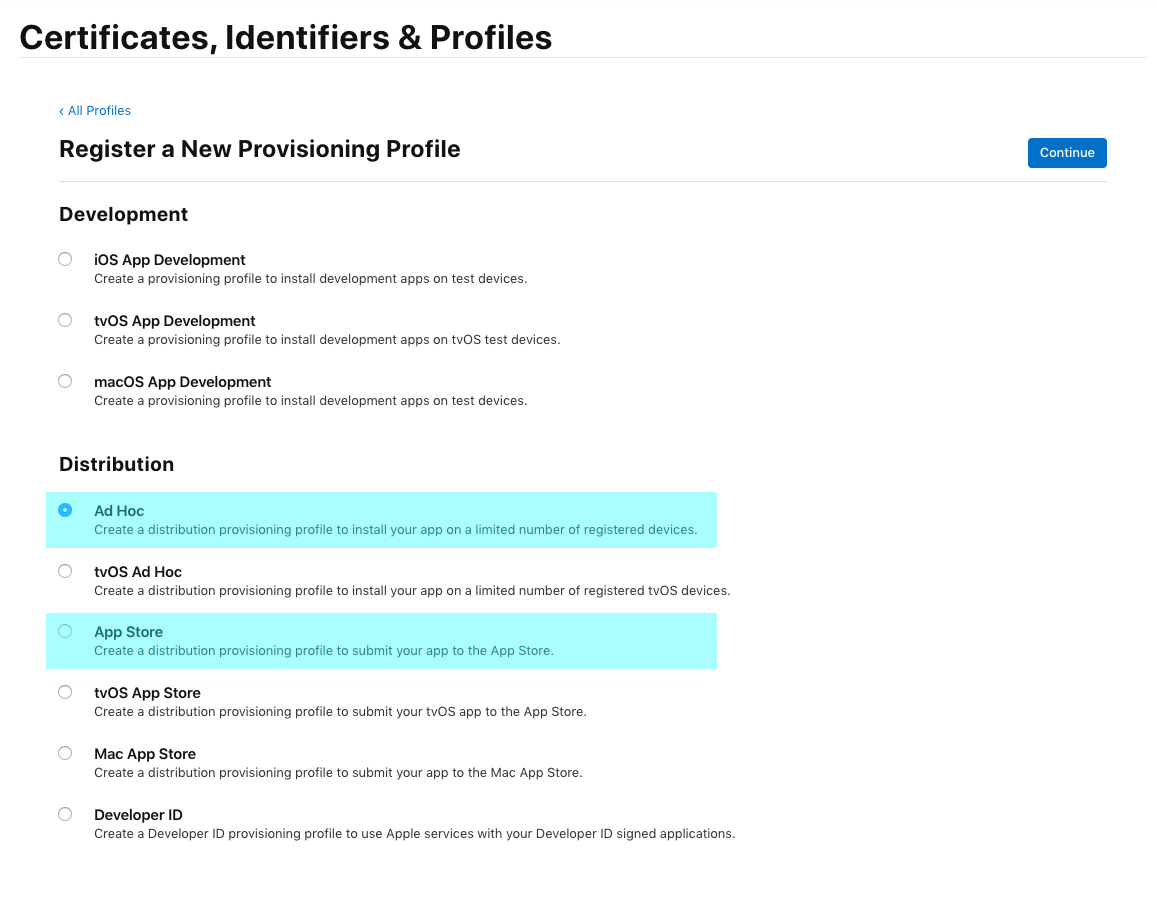Select the iOS App Development radio button
The width and height of the screenshot is (1157, 897).
[65, 259]
